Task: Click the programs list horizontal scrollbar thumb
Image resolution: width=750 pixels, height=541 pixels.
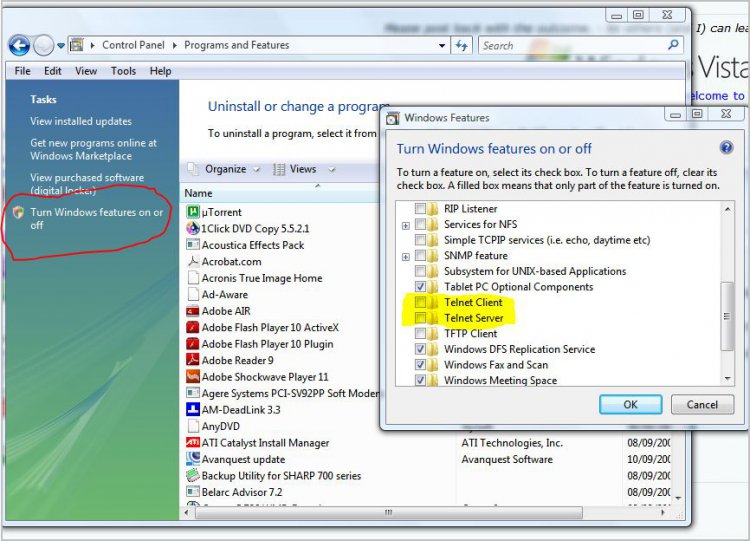Action: [389, 512]
